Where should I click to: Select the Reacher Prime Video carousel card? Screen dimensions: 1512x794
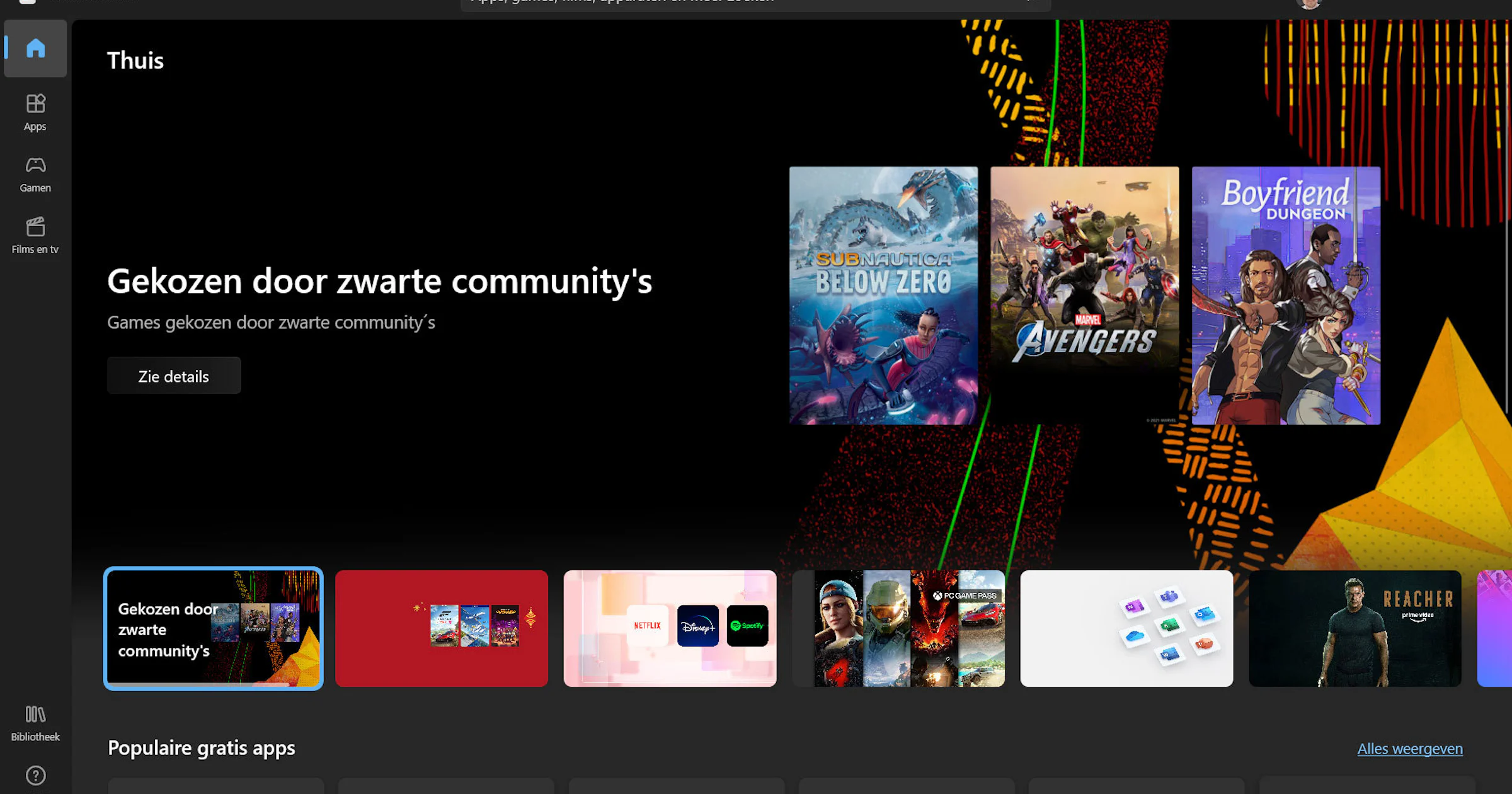(x=1355, y=628)
